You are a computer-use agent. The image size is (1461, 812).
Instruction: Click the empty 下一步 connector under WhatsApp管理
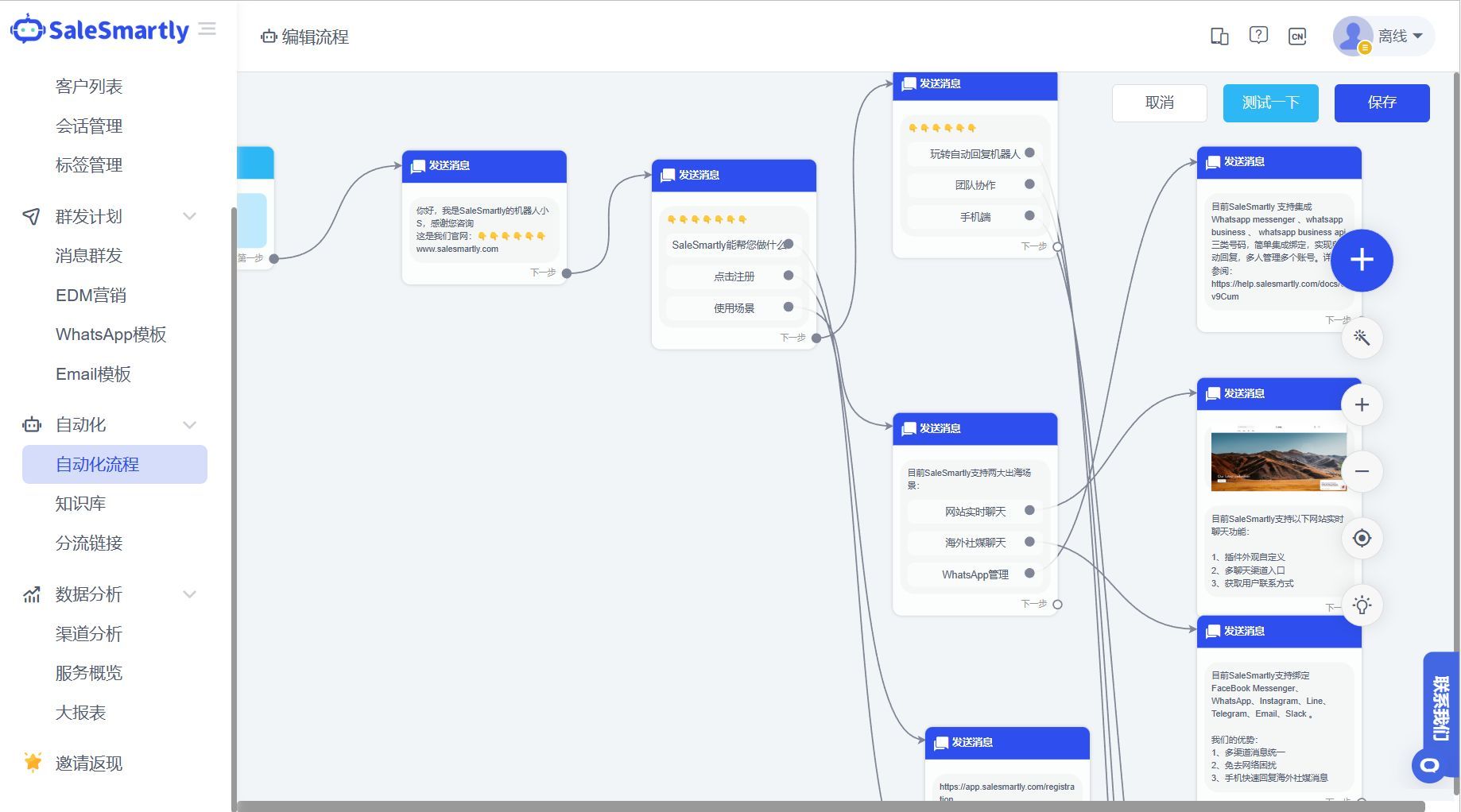click(1057, 605)
